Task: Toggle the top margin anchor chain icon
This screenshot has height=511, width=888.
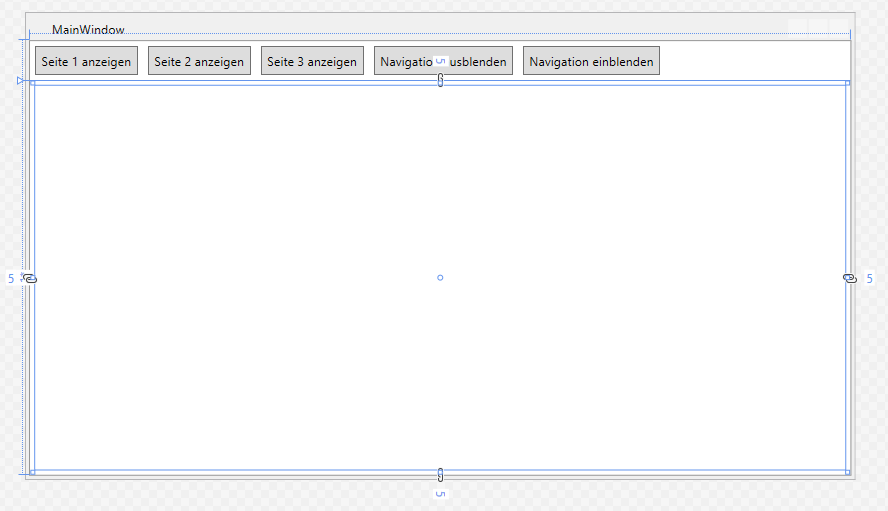Action: click(x=440, y=80)
